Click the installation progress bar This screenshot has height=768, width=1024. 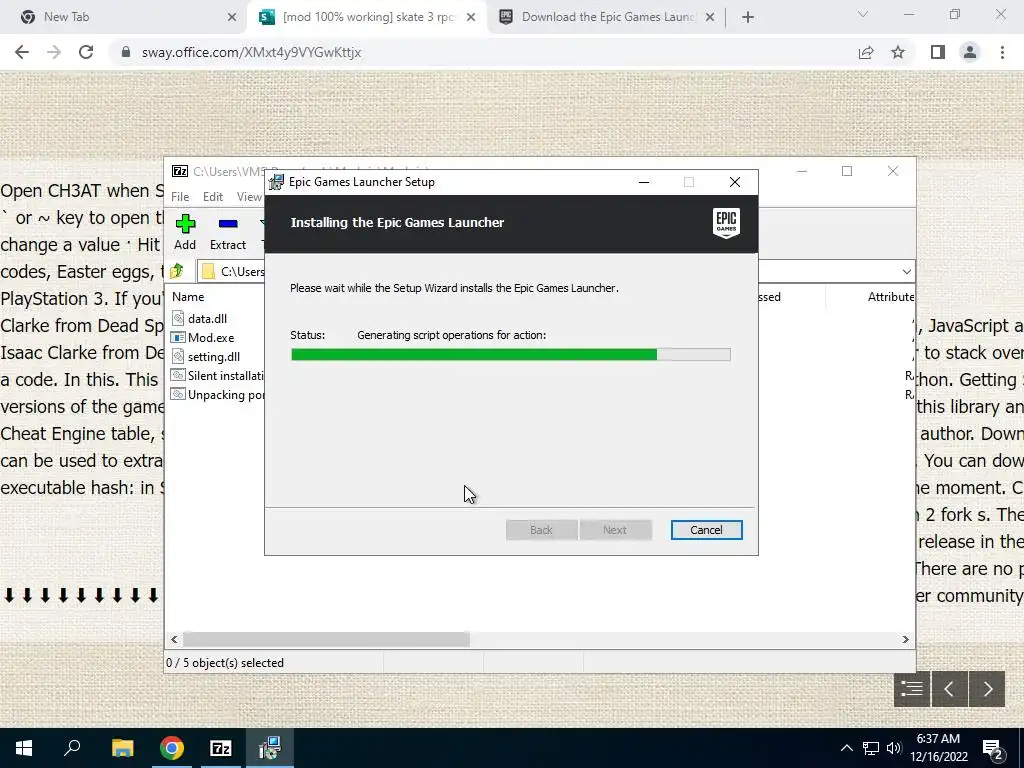(511, 355)
